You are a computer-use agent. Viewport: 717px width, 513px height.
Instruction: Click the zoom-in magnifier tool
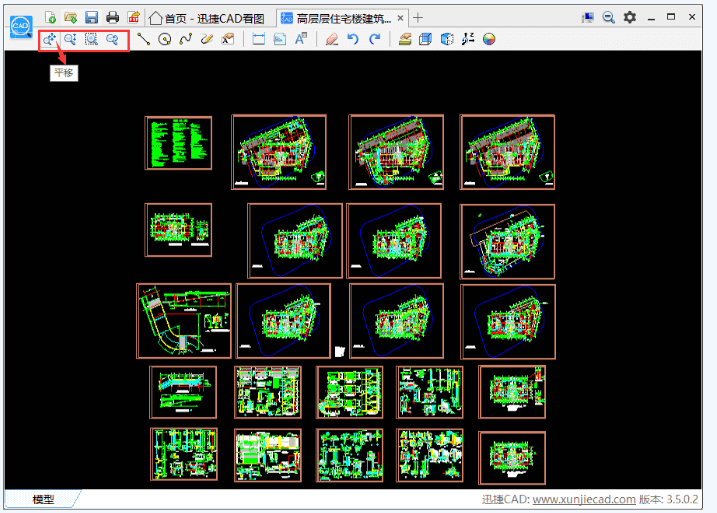[70, 40]
